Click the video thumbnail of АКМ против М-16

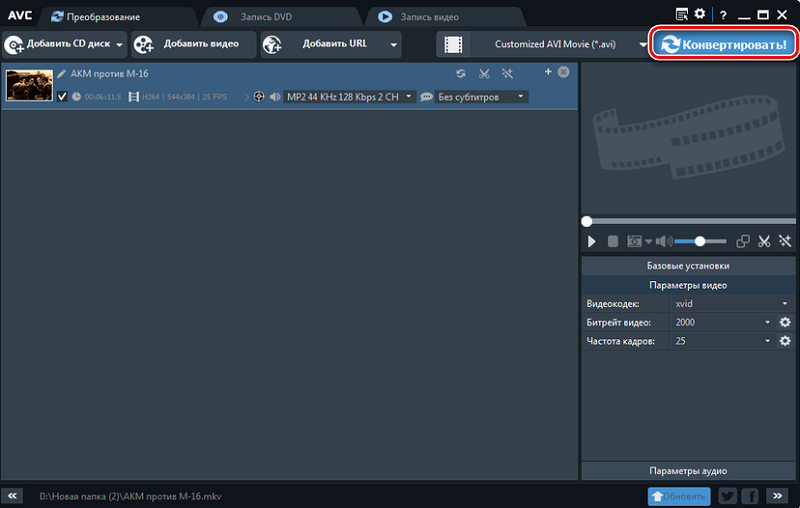point(29,85)
